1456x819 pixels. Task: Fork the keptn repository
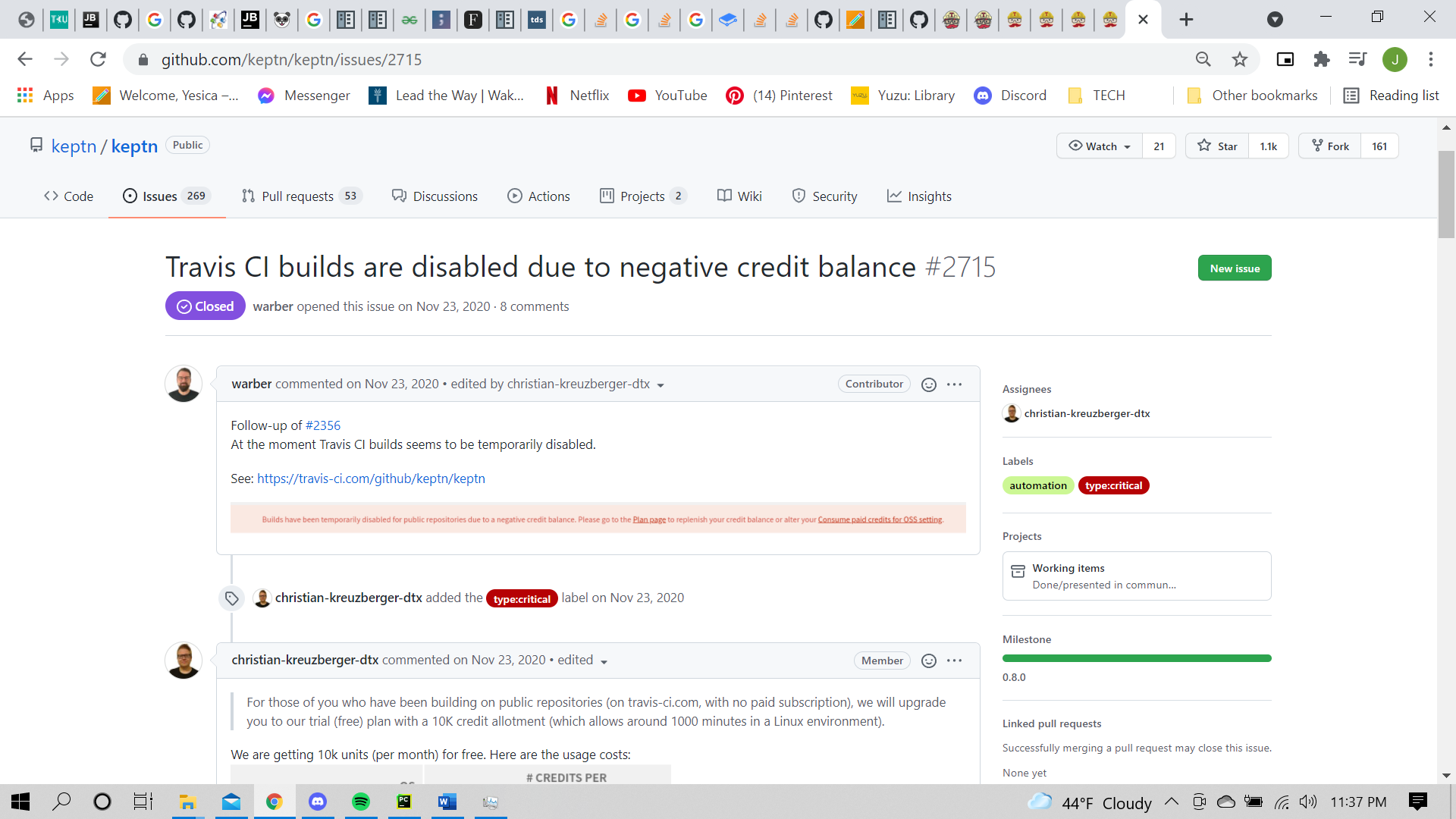[1330, 146]
